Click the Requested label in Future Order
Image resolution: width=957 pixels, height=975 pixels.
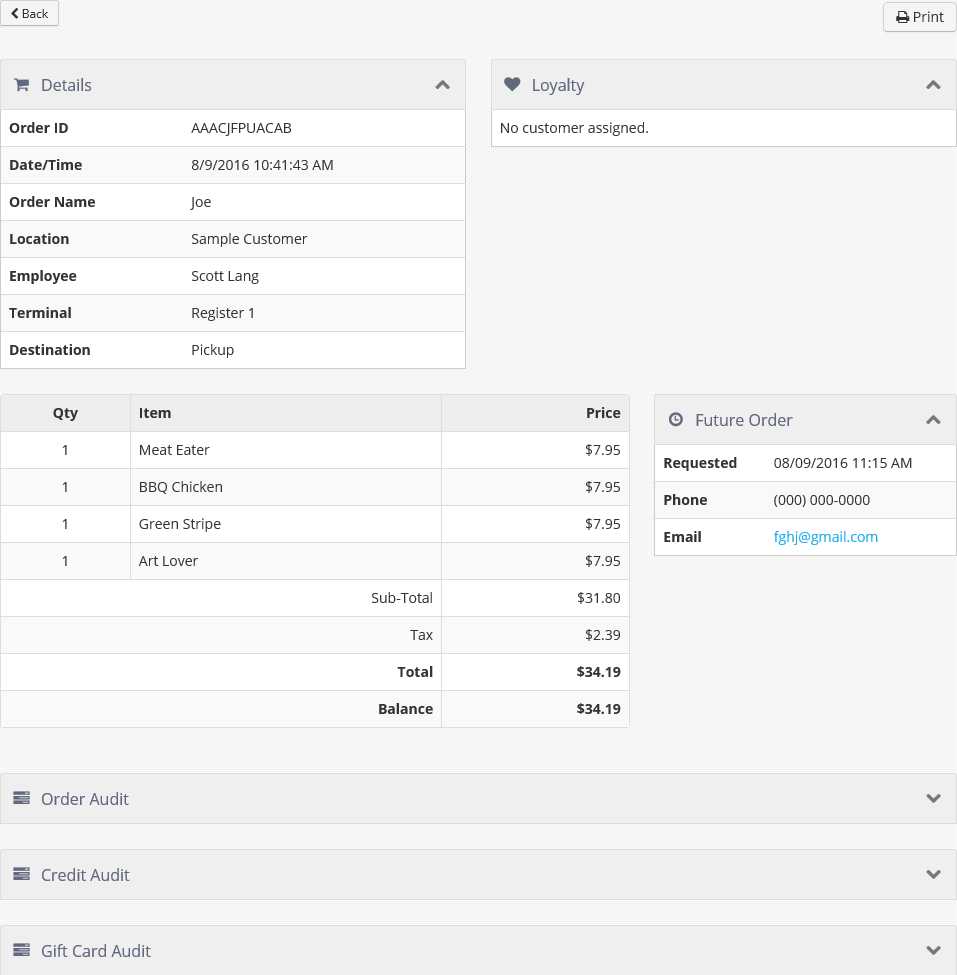700,463
